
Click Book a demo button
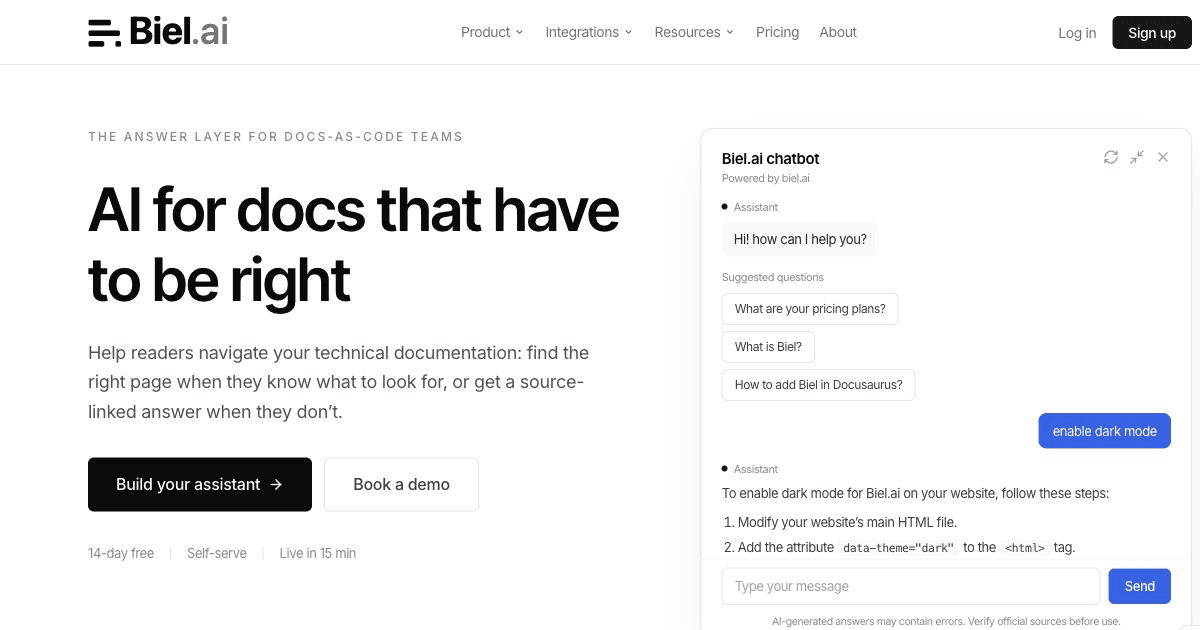point(401,484)
